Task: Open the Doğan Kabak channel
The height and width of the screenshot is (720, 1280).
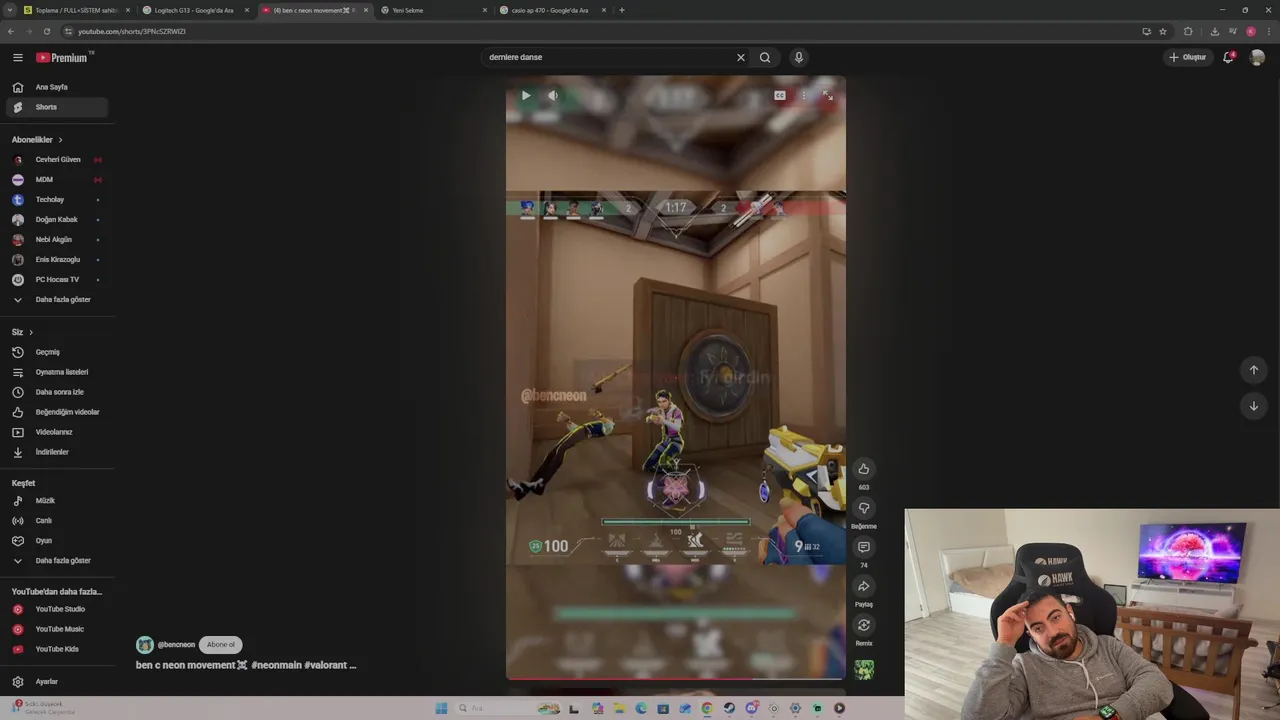Action: [58, 220]
